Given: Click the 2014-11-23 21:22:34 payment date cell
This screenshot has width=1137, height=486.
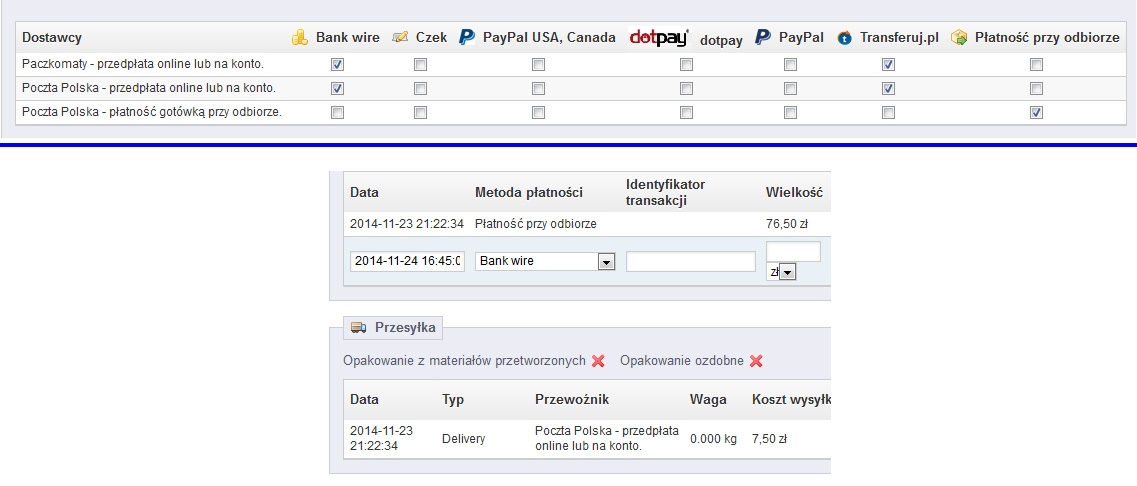Looking at the screenshot, I should coord(407,224).
